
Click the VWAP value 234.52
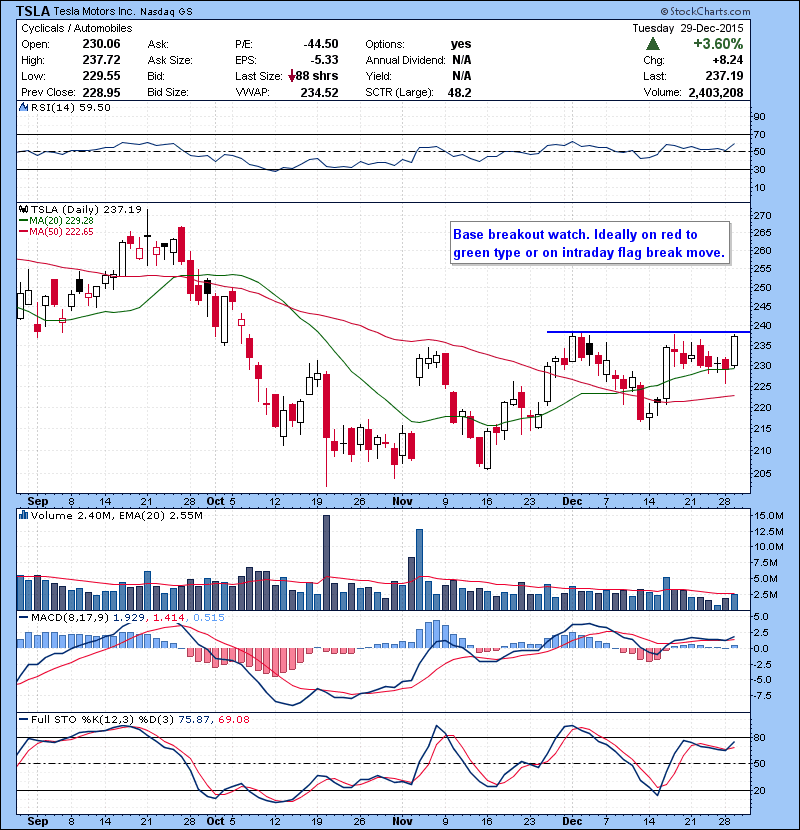319,92
